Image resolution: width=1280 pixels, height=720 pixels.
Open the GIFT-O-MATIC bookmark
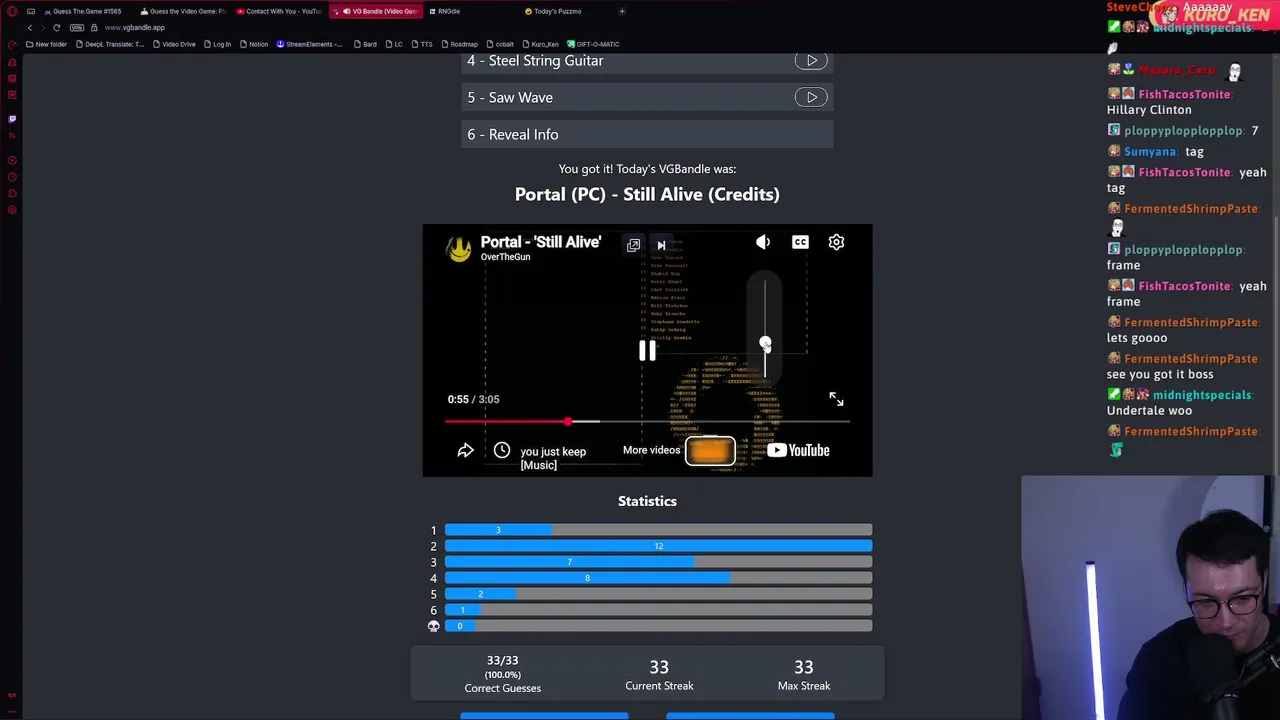pos(594,44)
